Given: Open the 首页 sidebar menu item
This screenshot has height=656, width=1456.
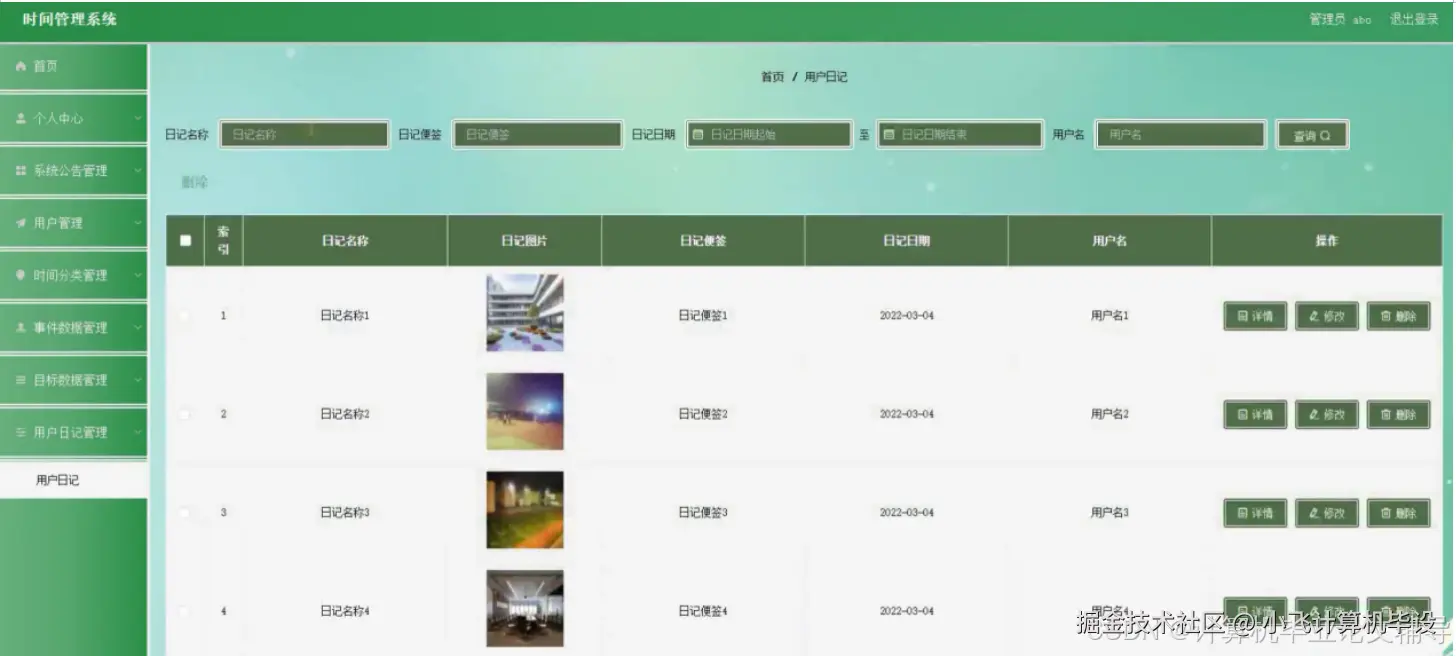Looking at the screenshot, I should point(74,66).
